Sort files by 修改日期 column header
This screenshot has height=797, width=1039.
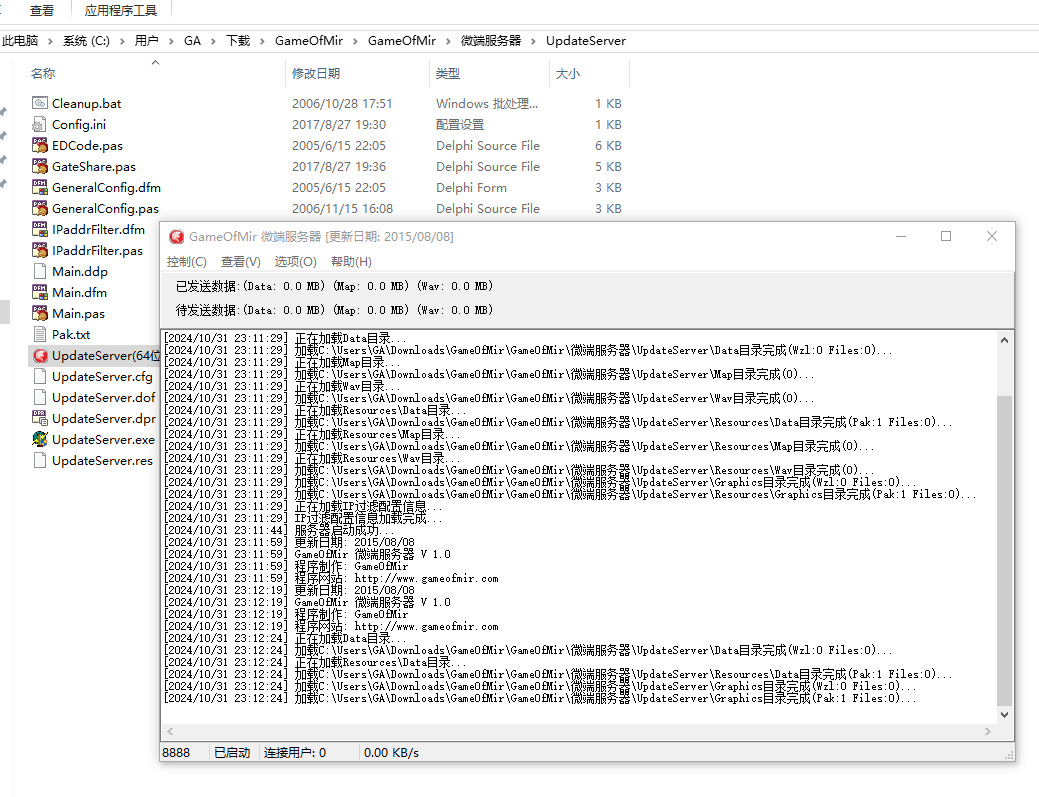(316, 74)
